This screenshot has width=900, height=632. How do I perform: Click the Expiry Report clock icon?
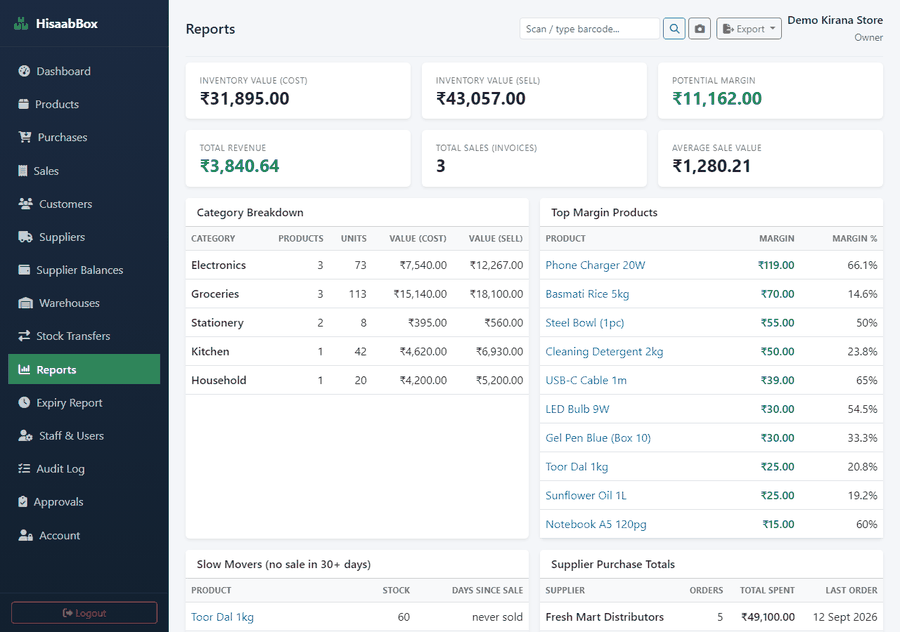coord(24,402)
